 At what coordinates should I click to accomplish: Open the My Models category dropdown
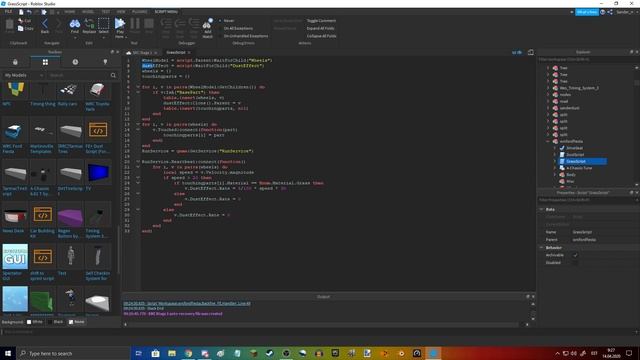click(23, 75)
